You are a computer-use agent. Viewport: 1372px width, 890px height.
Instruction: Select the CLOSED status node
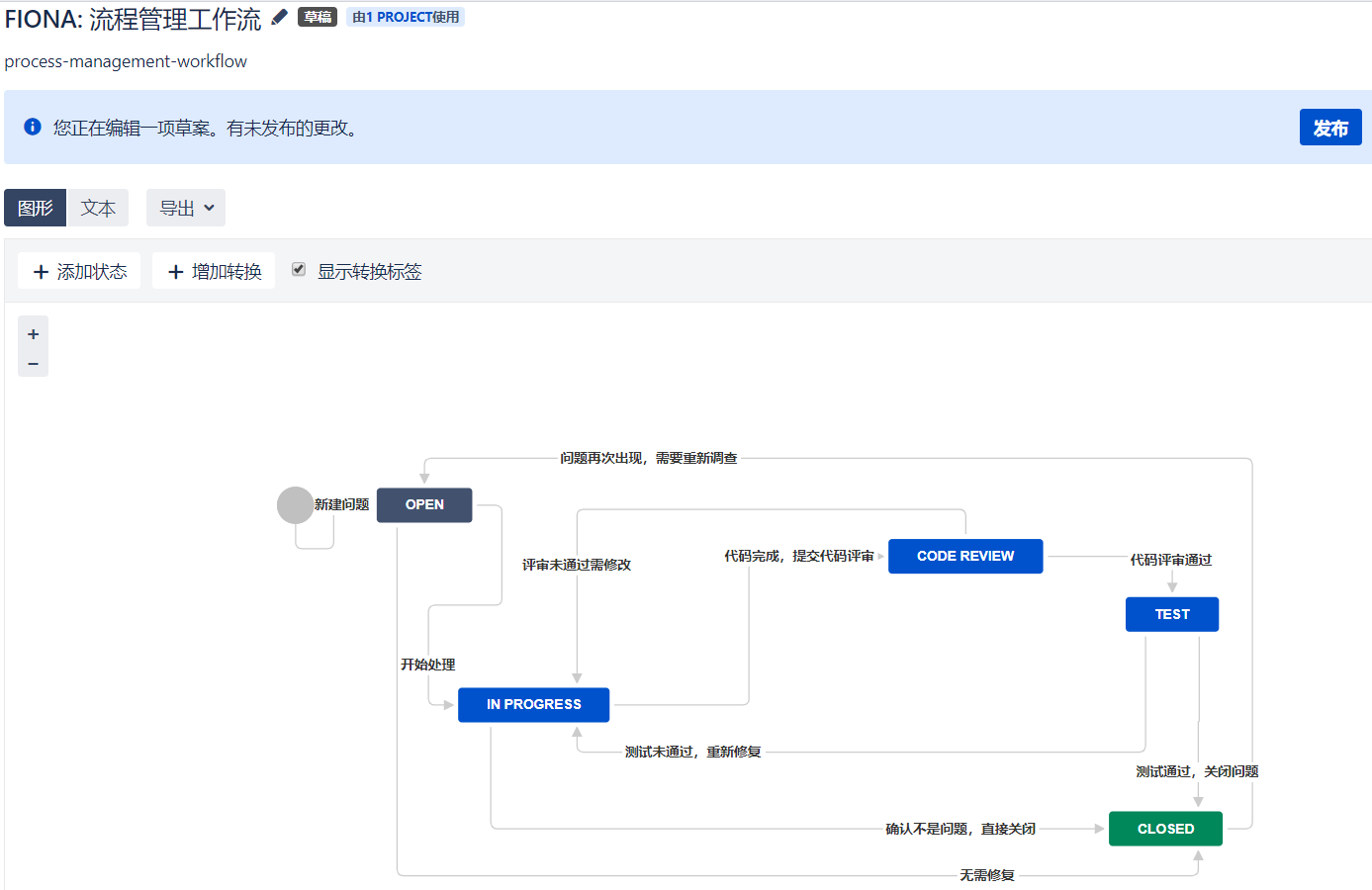coord(1165,829)
